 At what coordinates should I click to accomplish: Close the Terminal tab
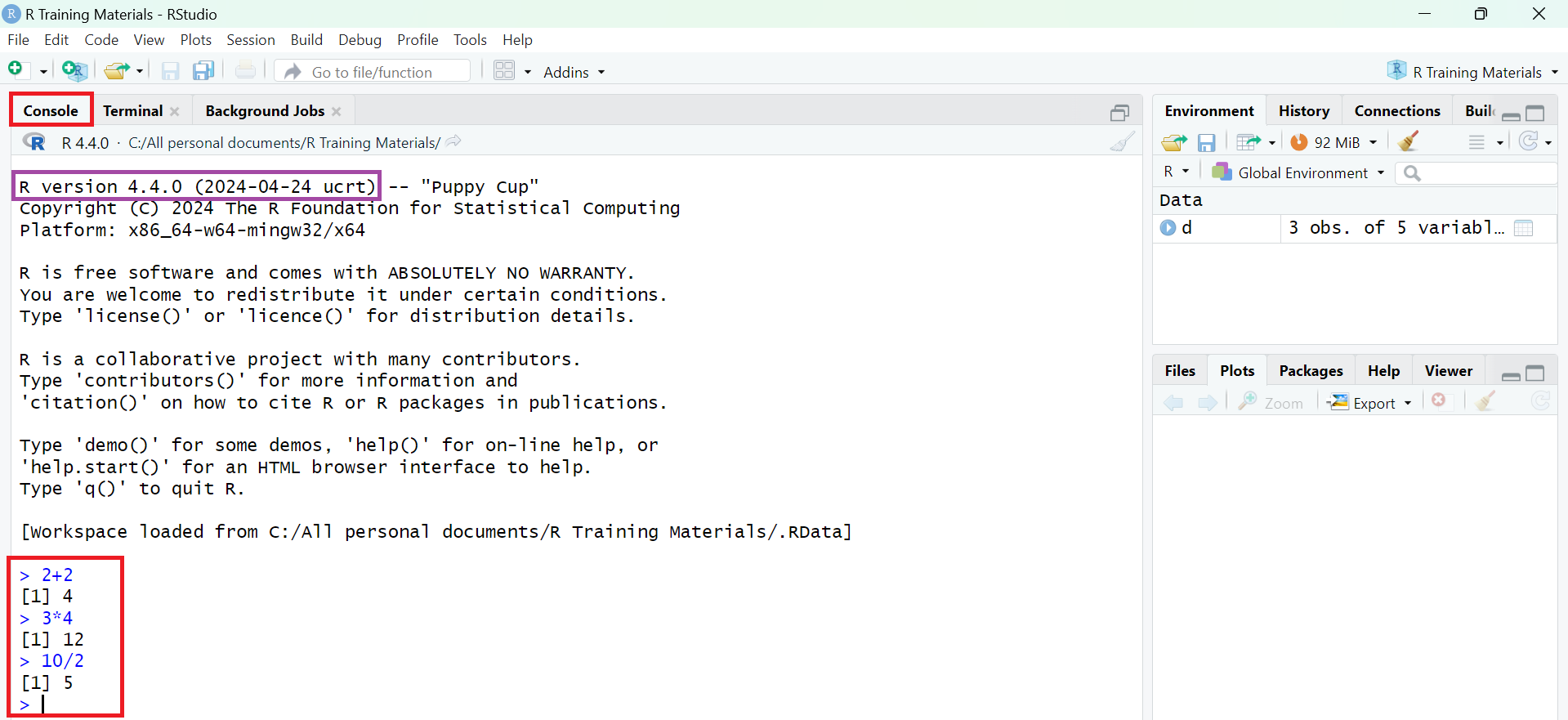point(175,111)
